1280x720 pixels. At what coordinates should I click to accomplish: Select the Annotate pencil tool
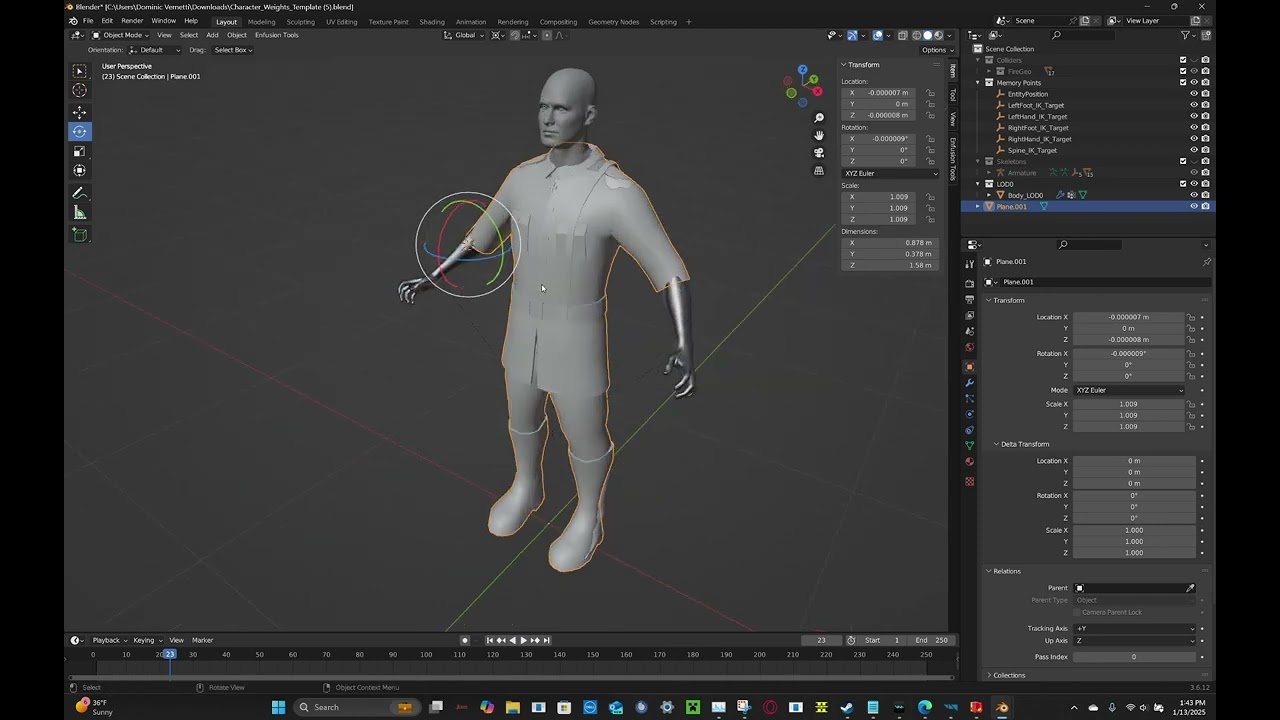(x=79, y=193)
